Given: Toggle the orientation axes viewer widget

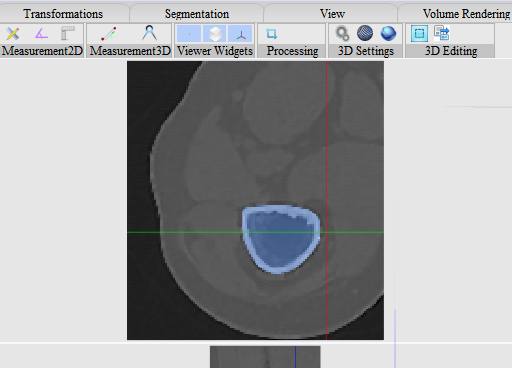Looking at the screenshot, I should point(240,34).
